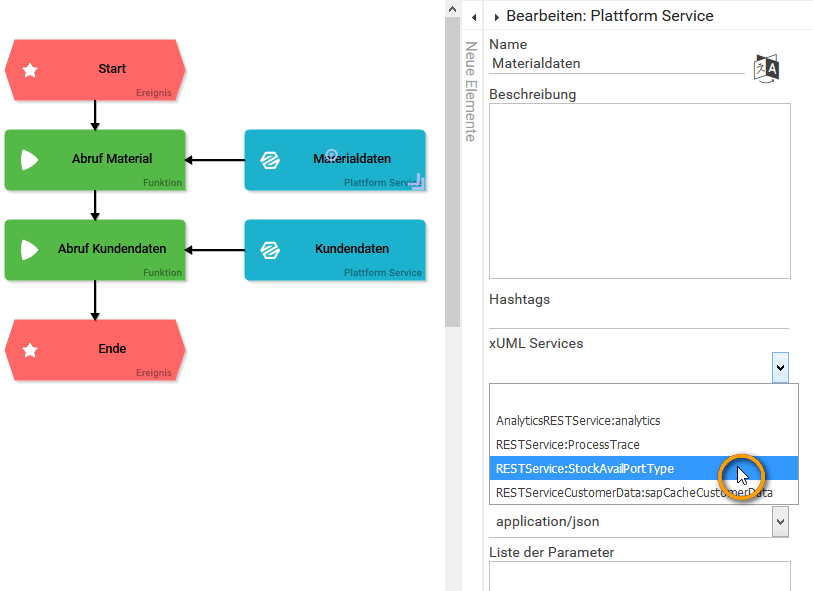Click inside the Beschreibung text area
This screenshot has width=813, height=591.
[x=640, y=190]
